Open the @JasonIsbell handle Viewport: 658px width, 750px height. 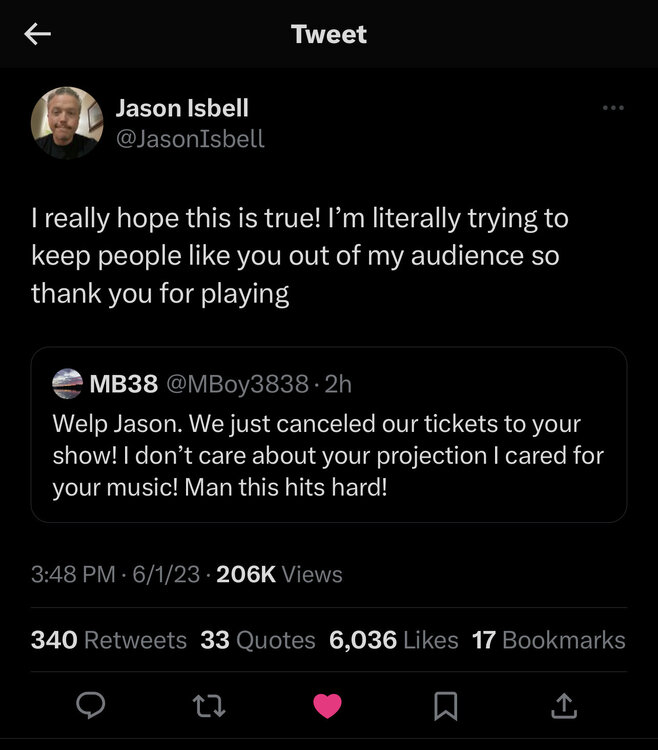[190, 139]
